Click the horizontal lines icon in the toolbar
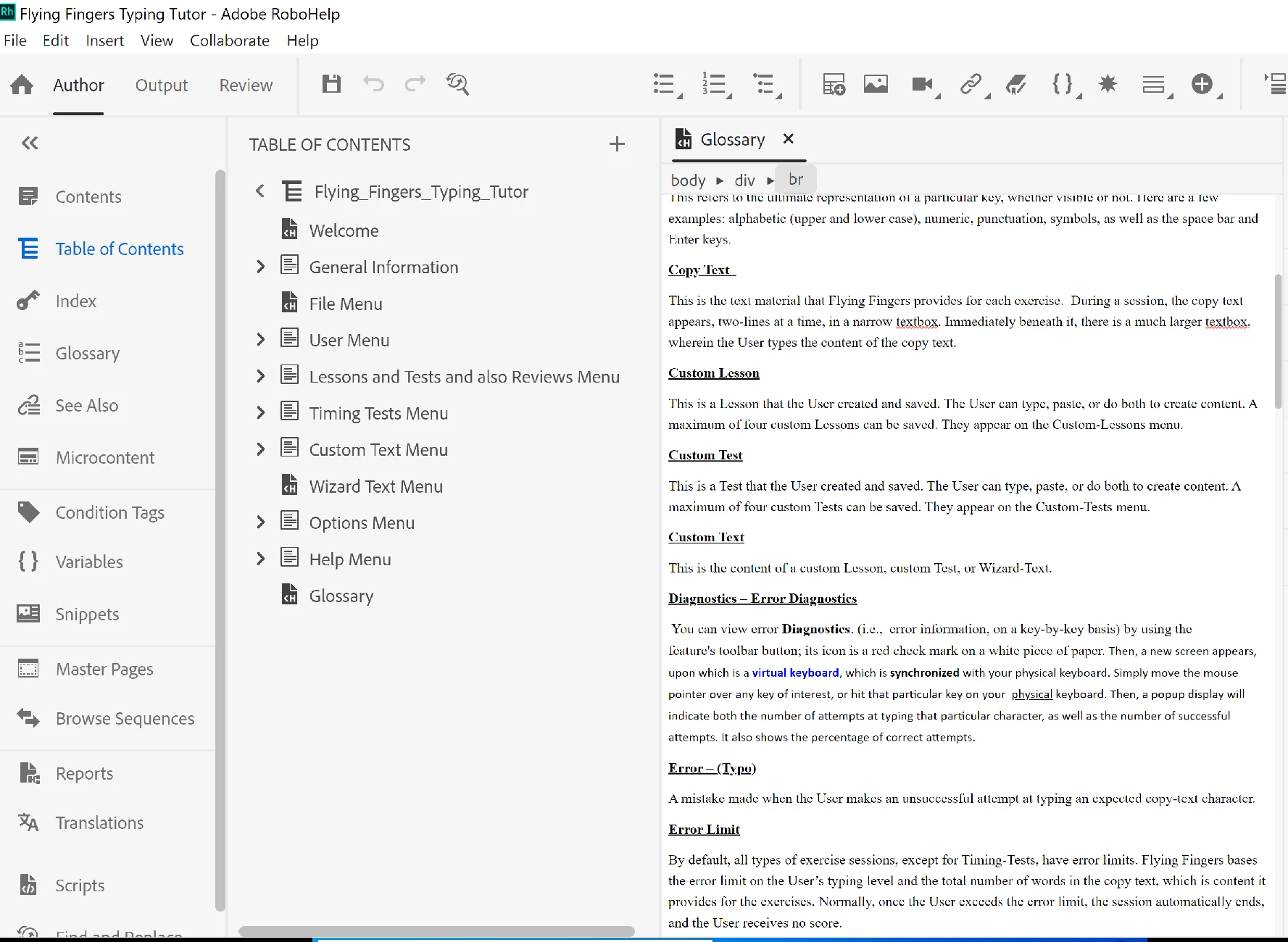This screenshot has width=1288, height=942. coord(1157,85)
